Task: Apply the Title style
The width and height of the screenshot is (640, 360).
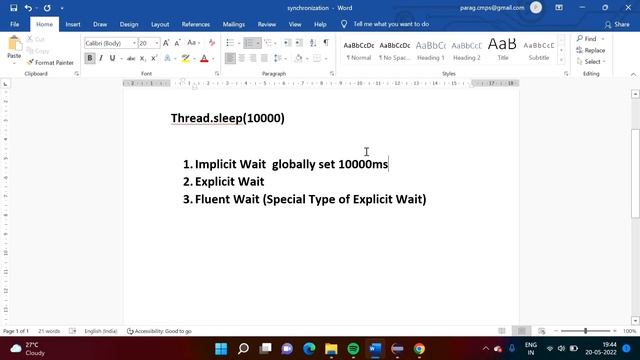Action: click(502, 51)
